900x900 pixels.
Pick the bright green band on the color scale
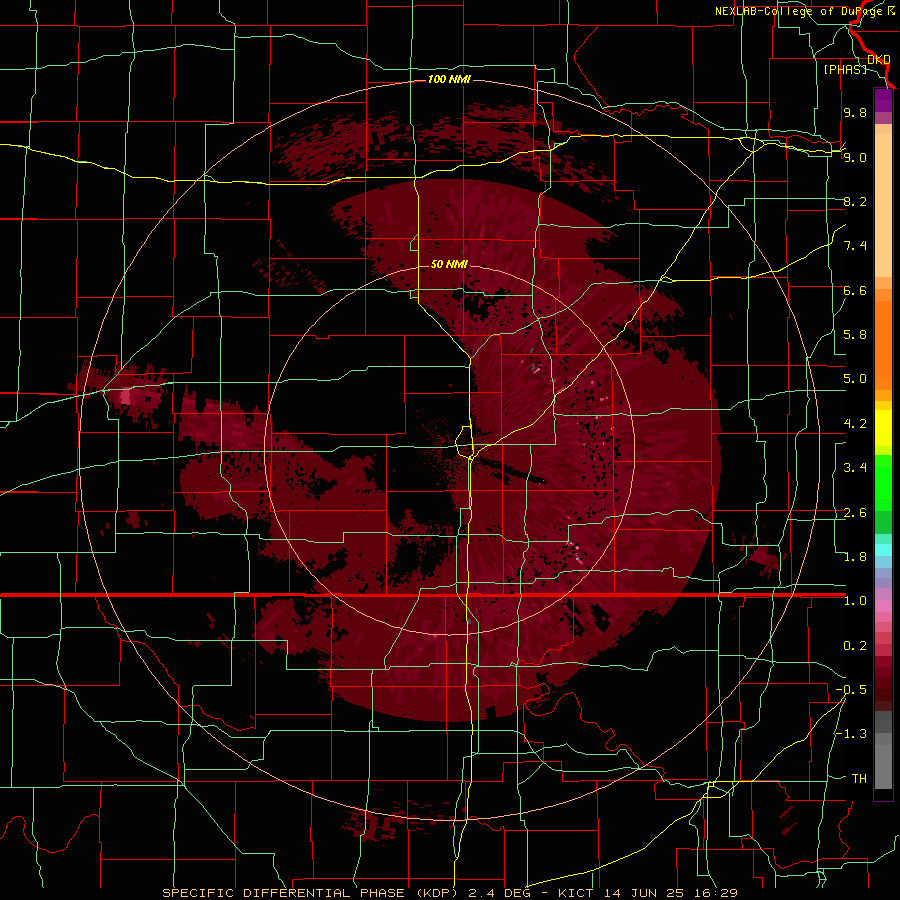click(x=883, y=482)
